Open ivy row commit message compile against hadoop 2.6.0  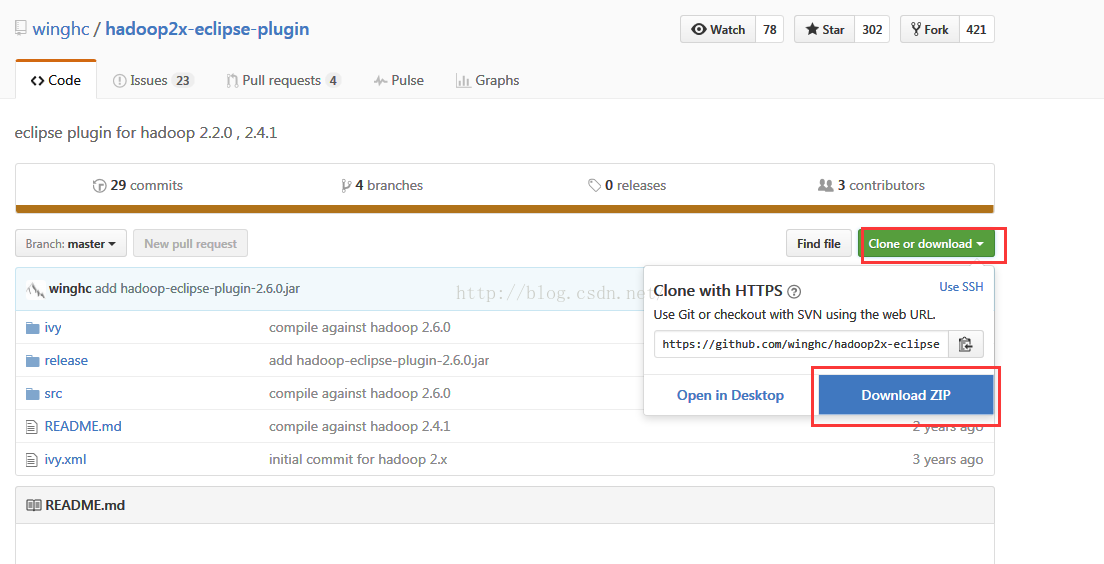click(x=360, y=327)
